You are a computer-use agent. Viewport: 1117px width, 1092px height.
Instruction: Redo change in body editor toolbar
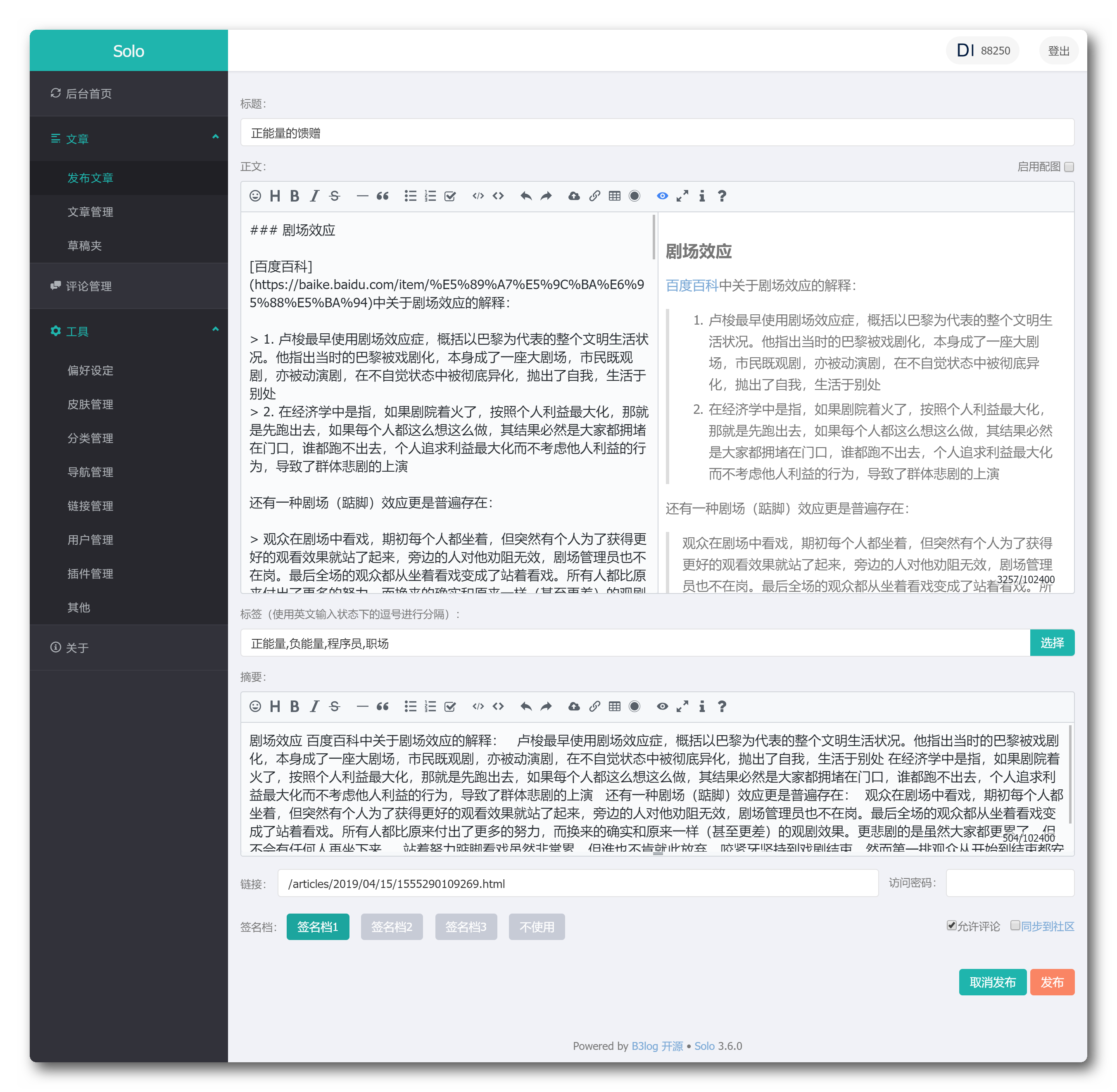546,196
